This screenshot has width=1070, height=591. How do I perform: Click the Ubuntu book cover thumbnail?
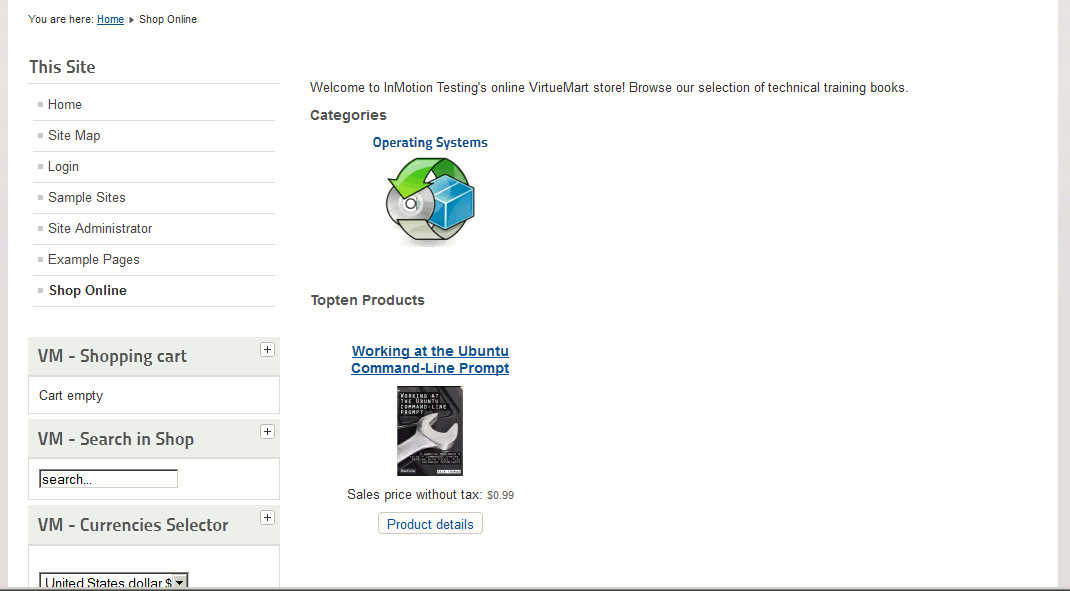click(x=430, y=431)
